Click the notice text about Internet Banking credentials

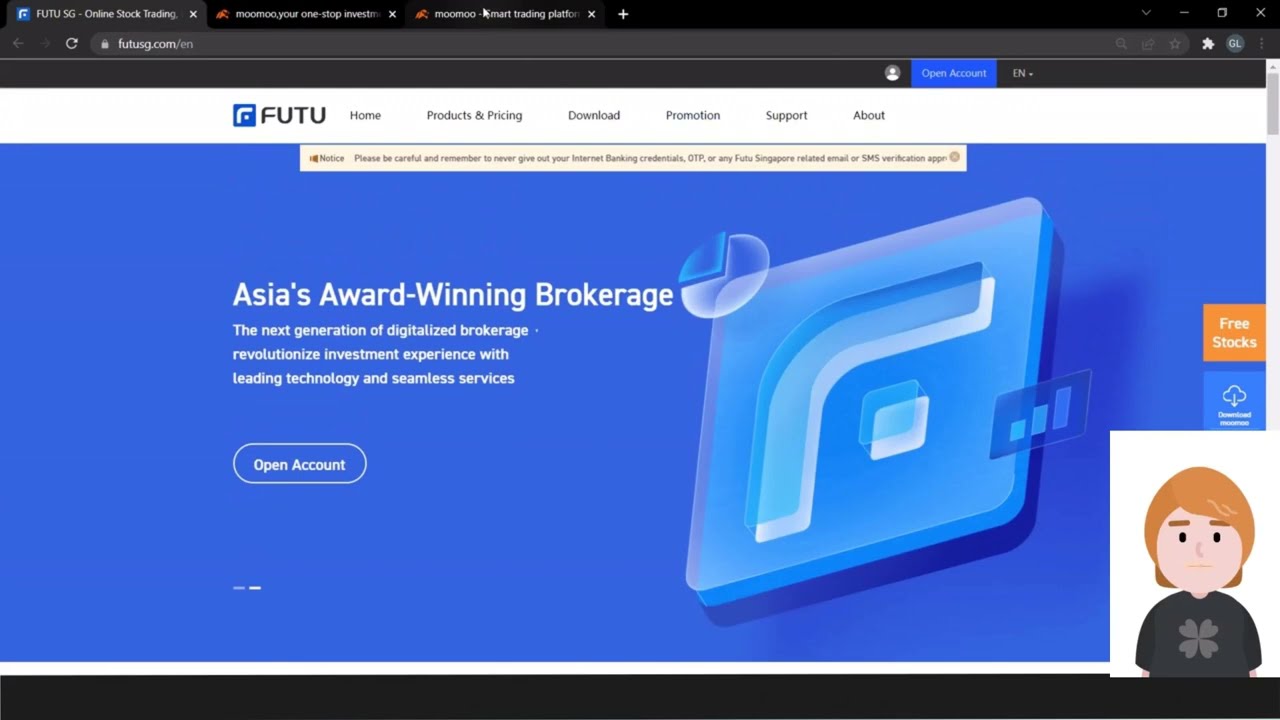650,158
